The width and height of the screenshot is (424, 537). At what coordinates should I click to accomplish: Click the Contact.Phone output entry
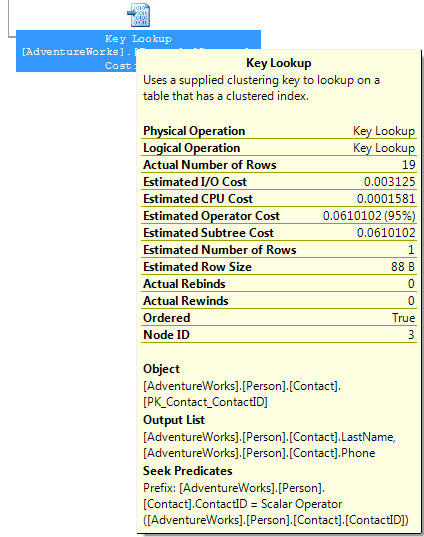(259, 453)
